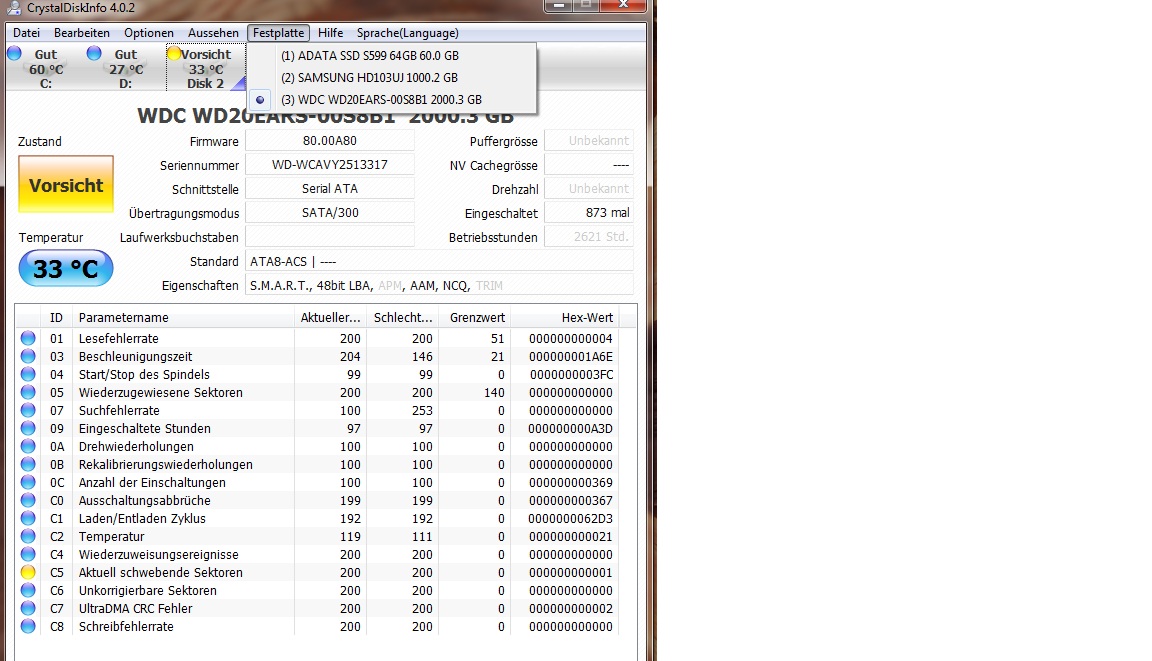Viewport: 1152px width, 661px height.
Task: Click the Übertragungsmodus field SATA/300
Action: point(330,212)
